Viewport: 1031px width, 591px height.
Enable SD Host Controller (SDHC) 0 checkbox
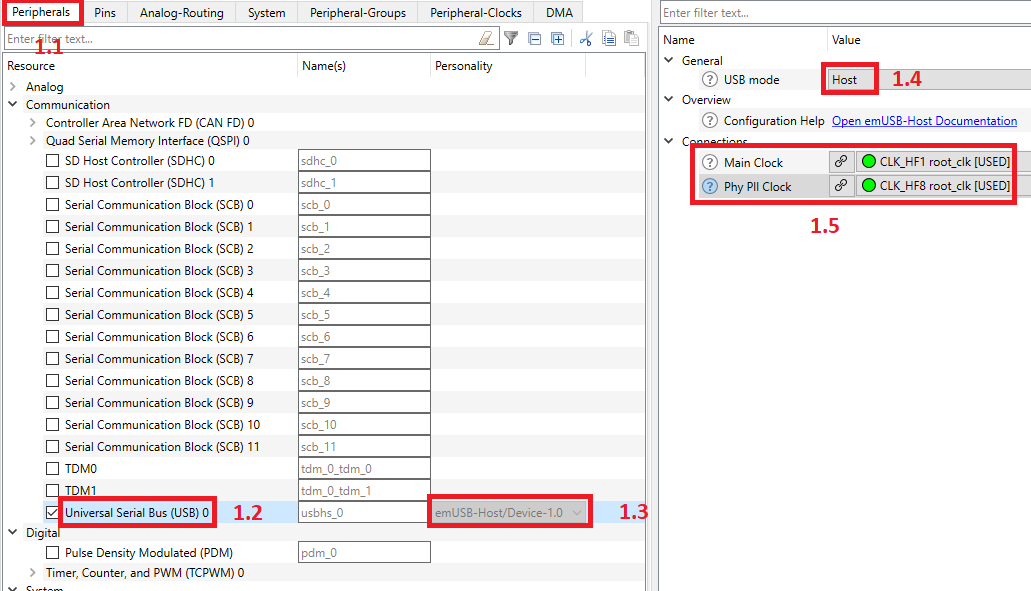click(x=53, y=161)
